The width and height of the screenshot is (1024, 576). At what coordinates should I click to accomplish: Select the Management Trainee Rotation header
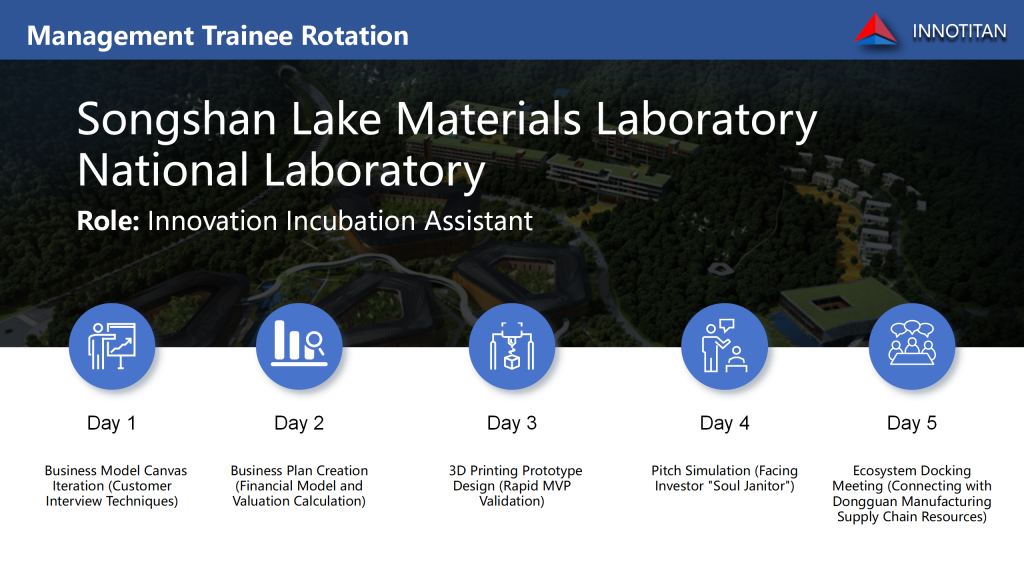point(217,36)
